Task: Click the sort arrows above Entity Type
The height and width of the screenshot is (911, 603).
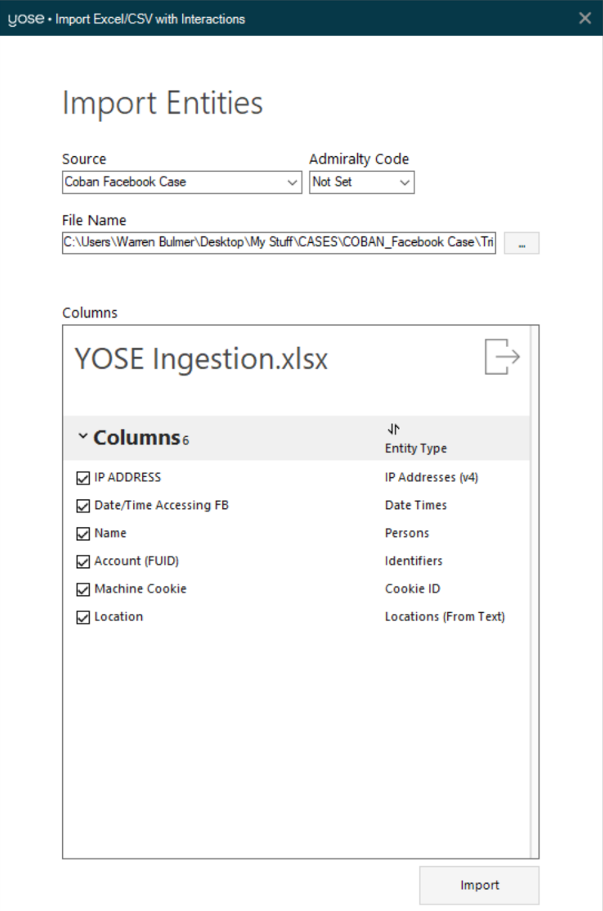Action: click(x=393, y=429)
